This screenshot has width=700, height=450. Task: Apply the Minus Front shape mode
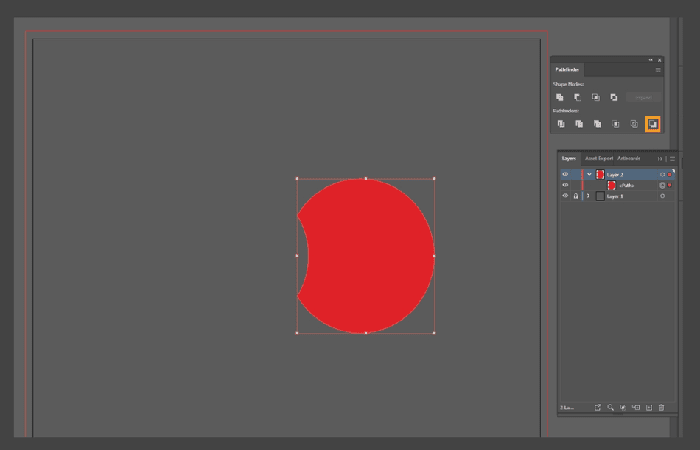click(578, 97)
